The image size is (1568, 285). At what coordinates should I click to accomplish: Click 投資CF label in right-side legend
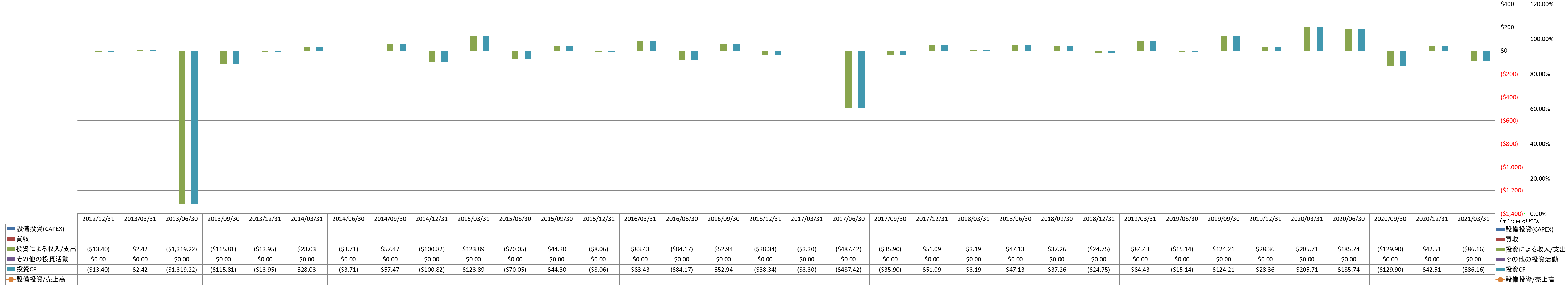(1516, 269)
